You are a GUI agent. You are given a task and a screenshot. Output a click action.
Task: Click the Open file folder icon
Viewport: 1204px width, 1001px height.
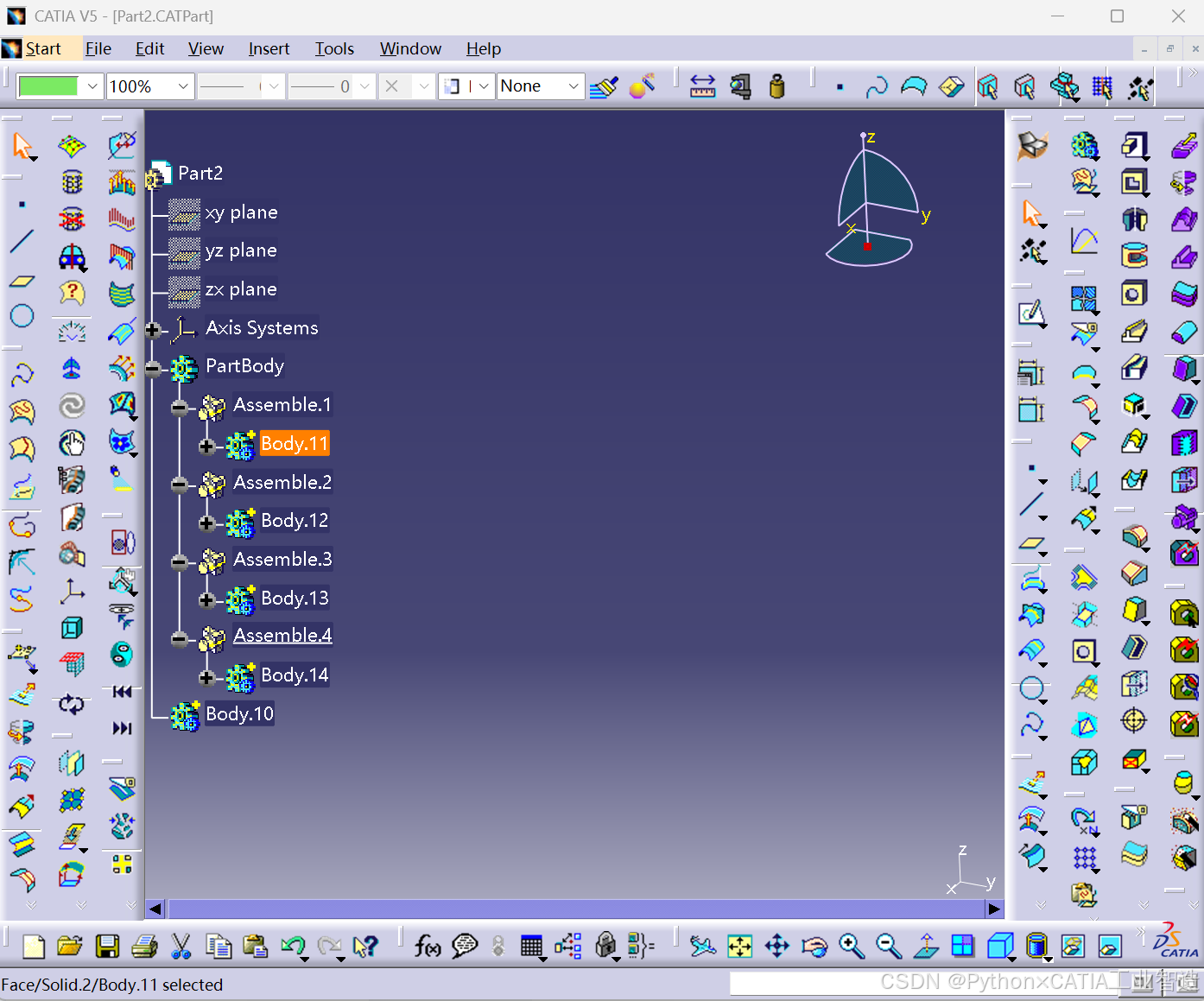point(70,947)
